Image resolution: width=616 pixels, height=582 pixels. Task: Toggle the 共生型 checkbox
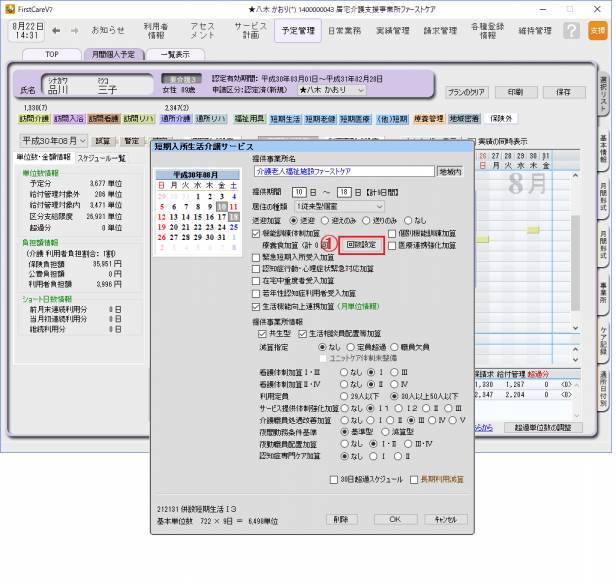pos(256,334)
